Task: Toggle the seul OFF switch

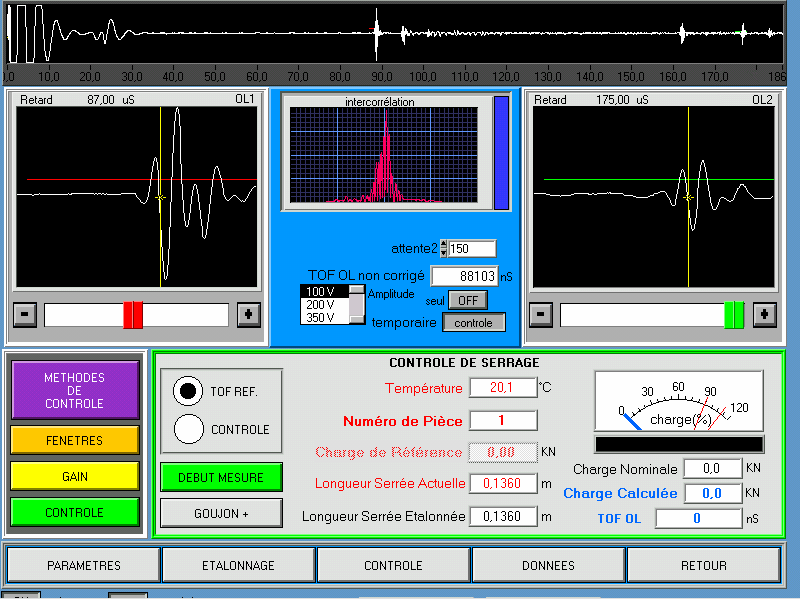Action: point(466,299)
